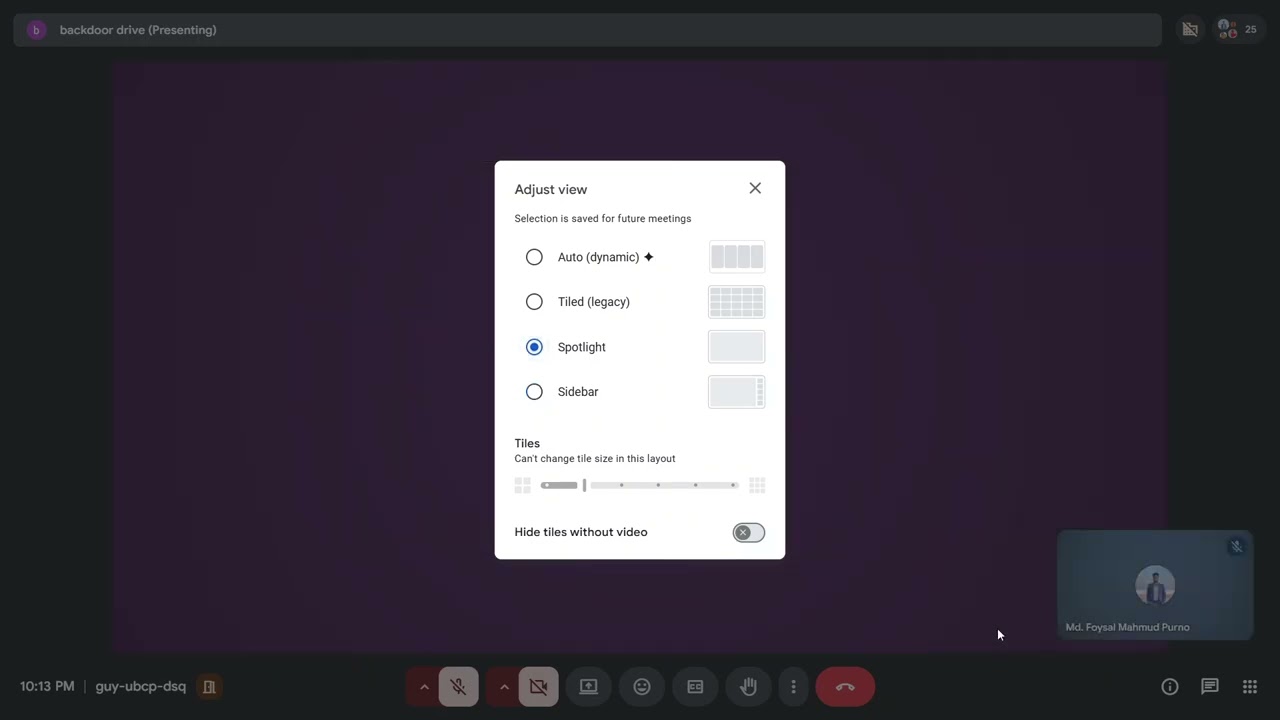
Task: Click the sparkle icon after Auto (dynamic)
Action: coord(649,257)
